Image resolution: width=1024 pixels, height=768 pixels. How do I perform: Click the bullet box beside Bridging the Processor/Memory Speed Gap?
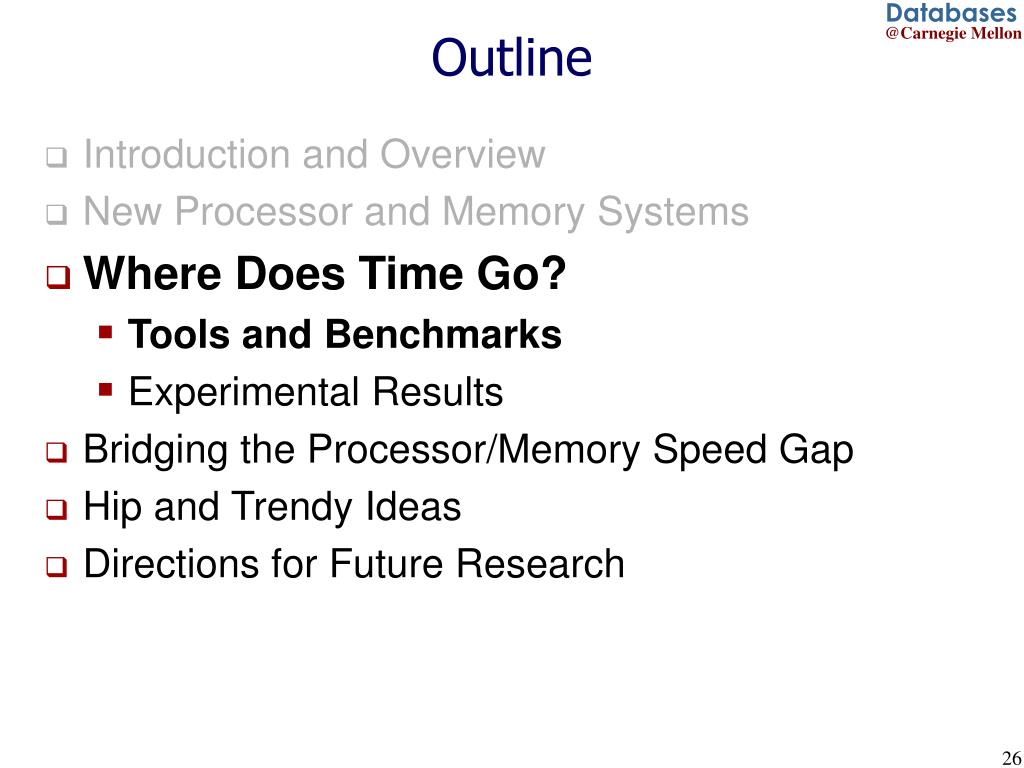tap(57, 453)
